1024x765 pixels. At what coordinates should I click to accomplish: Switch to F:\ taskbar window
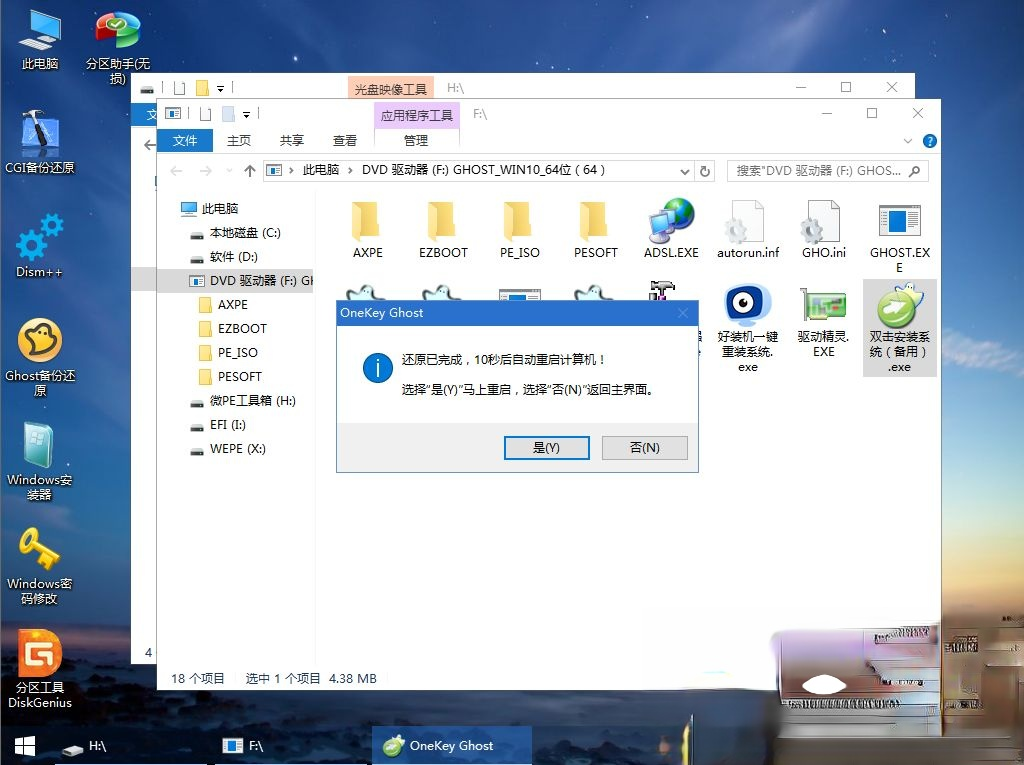coord(291,746)
